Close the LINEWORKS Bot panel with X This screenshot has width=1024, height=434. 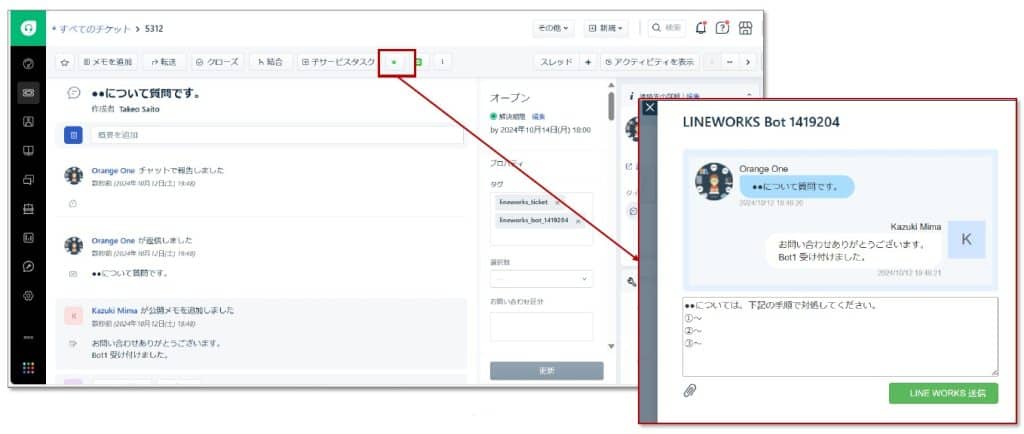tap(649, 108)
